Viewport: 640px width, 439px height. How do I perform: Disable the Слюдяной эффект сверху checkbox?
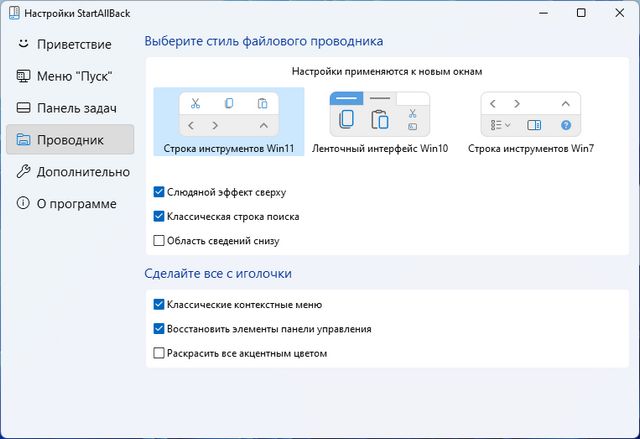point(159,192)
